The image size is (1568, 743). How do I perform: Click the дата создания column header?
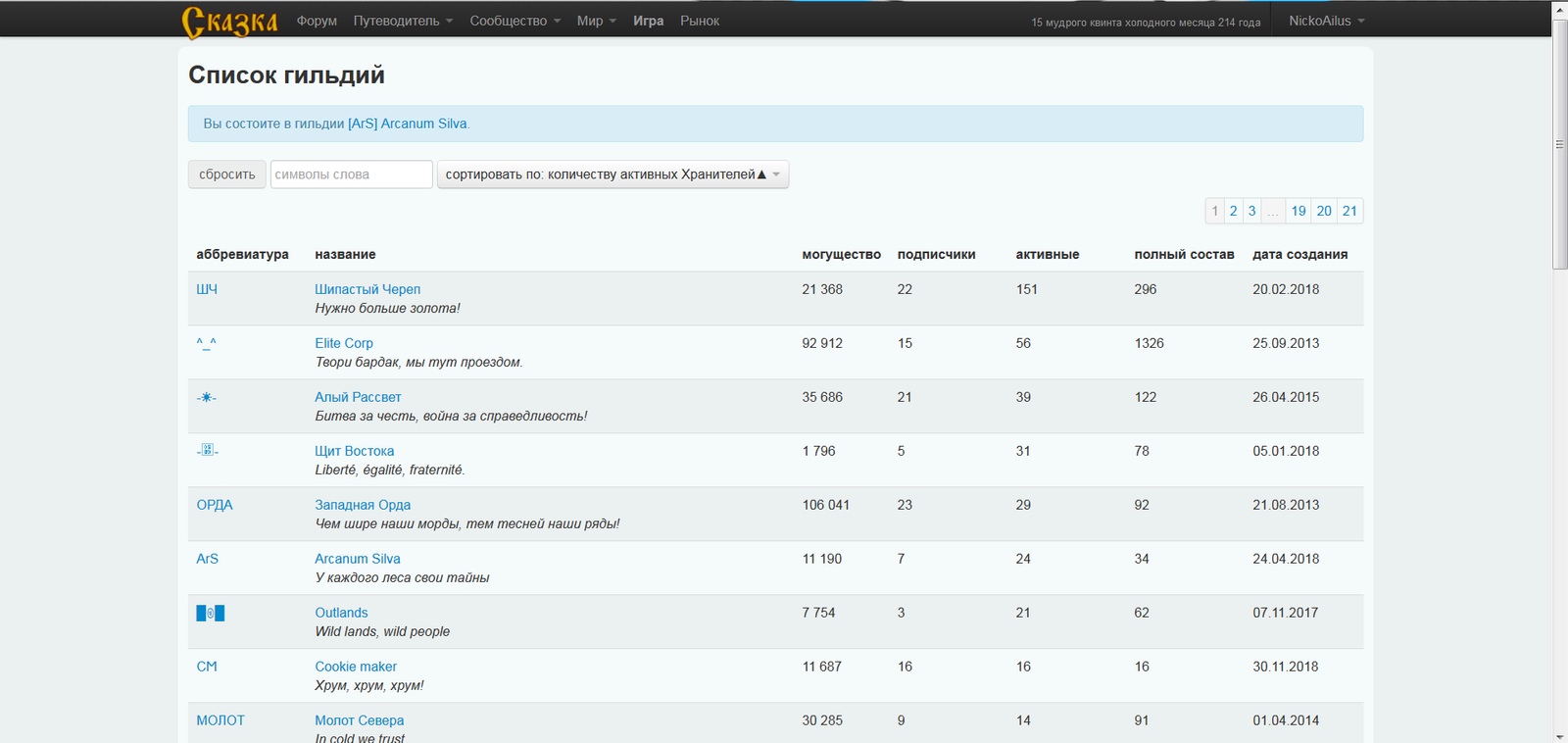coord(1300,254)
